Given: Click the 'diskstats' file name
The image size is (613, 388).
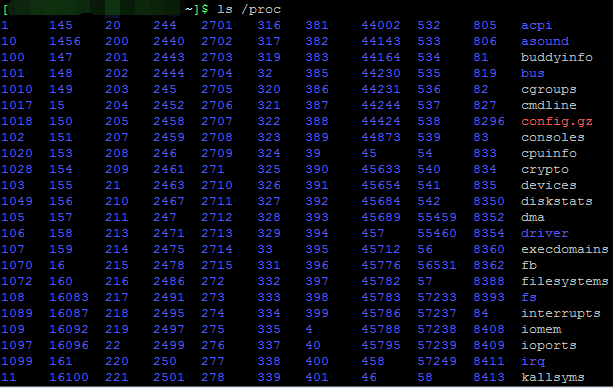Looking at the screenshot, I should pyautogui.click(x=557, y=201).
